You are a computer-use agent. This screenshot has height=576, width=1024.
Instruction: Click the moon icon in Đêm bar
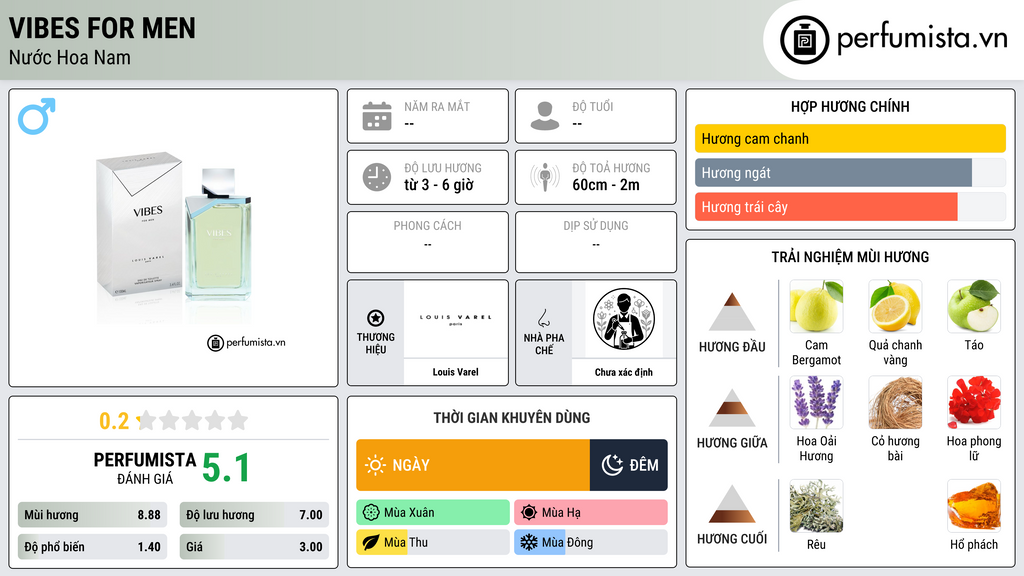(612, 465)
